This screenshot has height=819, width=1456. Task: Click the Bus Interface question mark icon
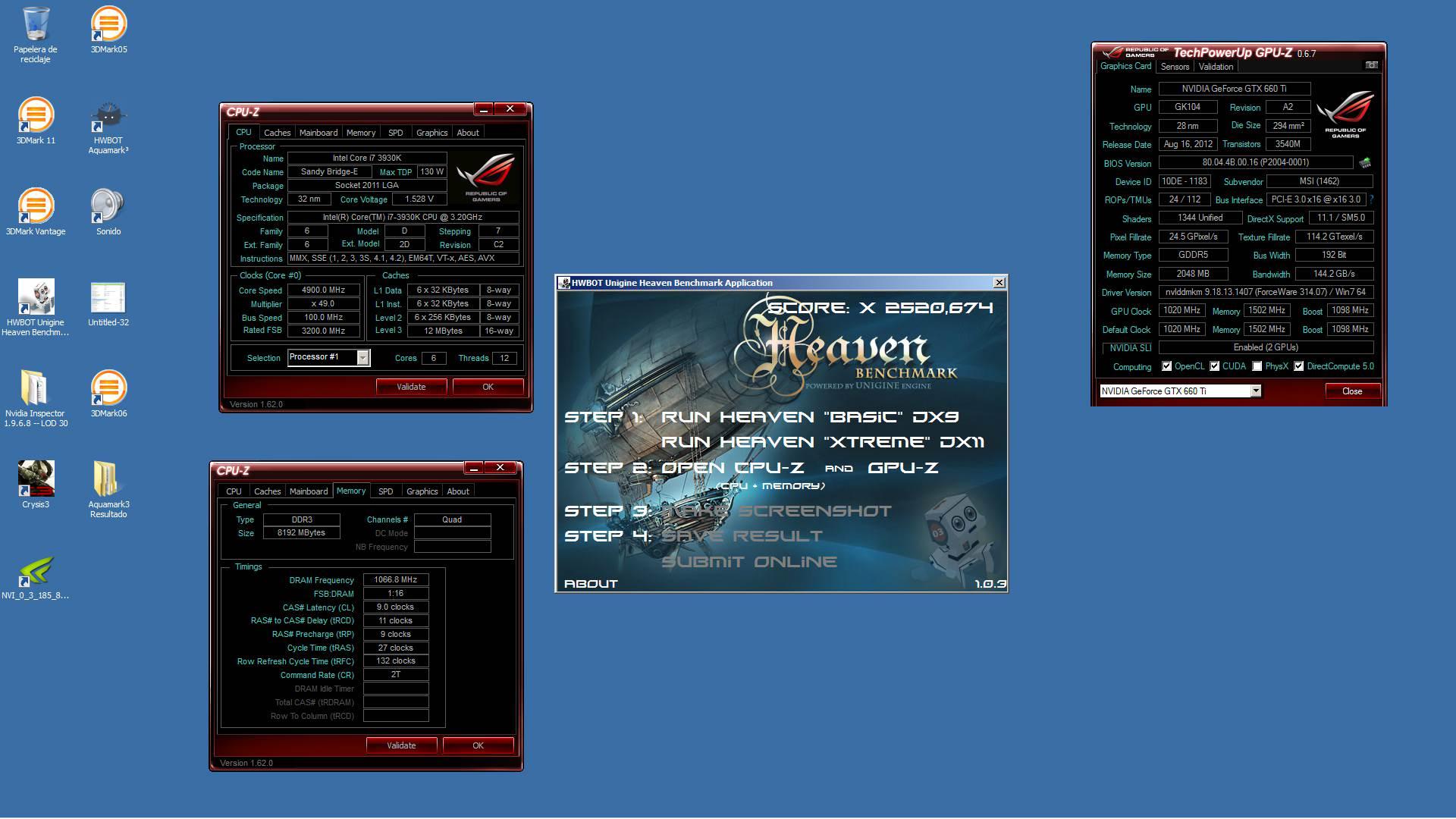coord(1372,199)
